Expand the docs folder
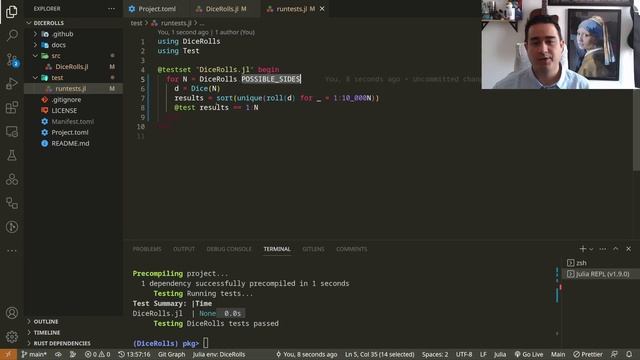The width and height of the screenshot is (640, 360). (73, 45)
